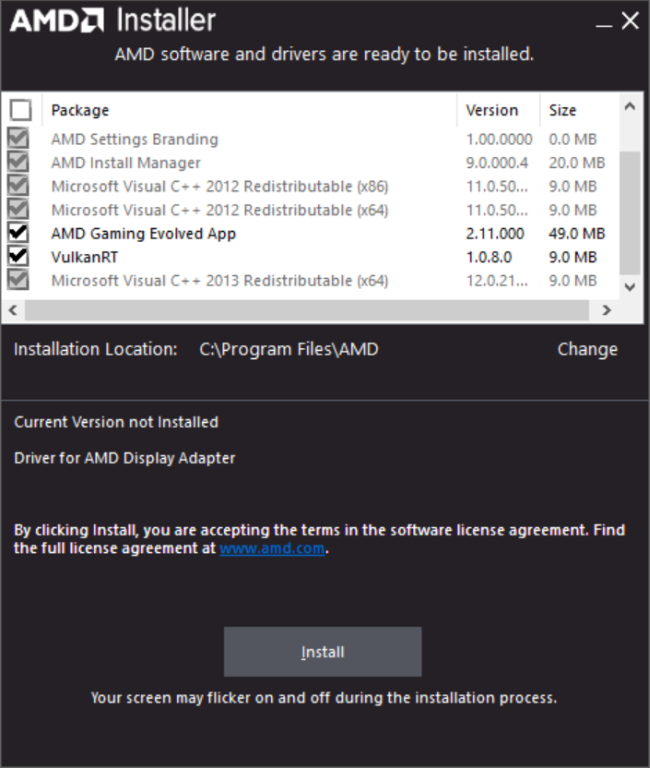This screenshot has width=650, height=768.
Task: Change the installation location
Action: (587, 349)
